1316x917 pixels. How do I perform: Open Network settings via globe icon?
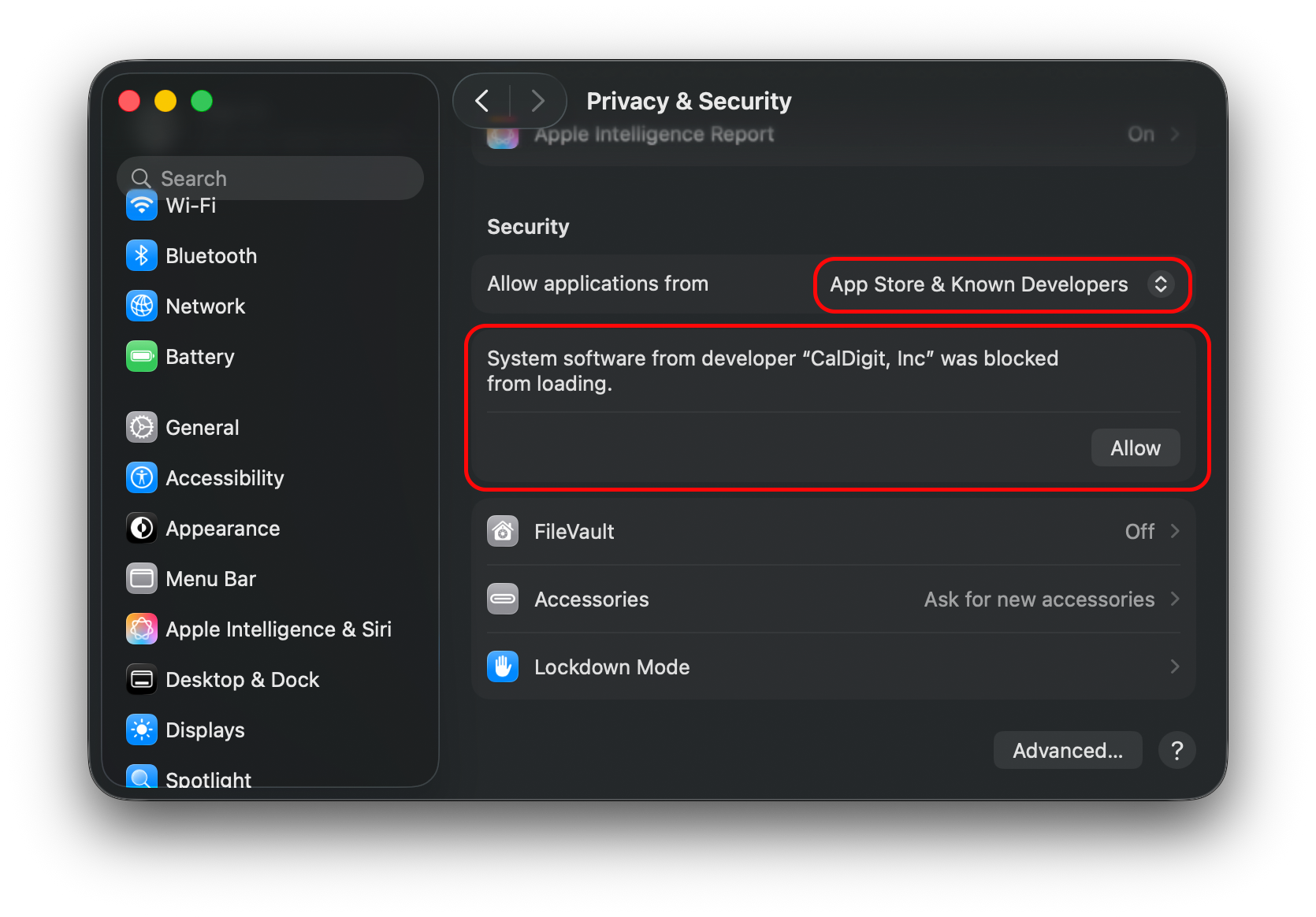142,306
